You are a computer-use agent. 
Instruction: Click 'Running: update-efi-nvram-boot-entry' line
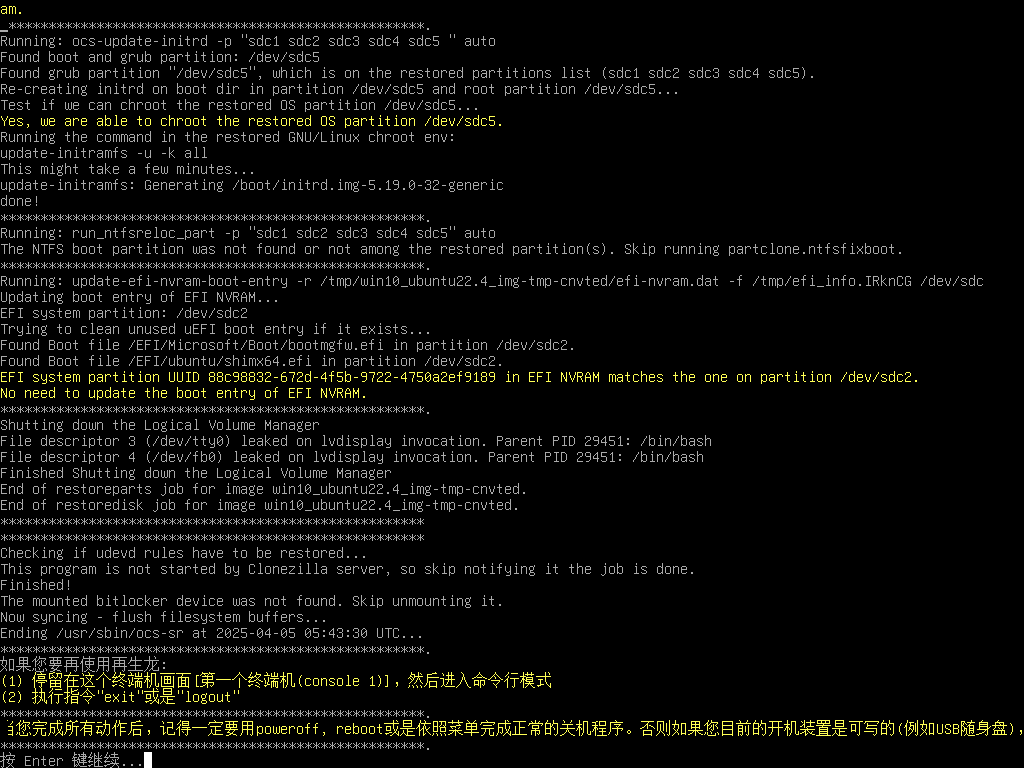point(492,281)
